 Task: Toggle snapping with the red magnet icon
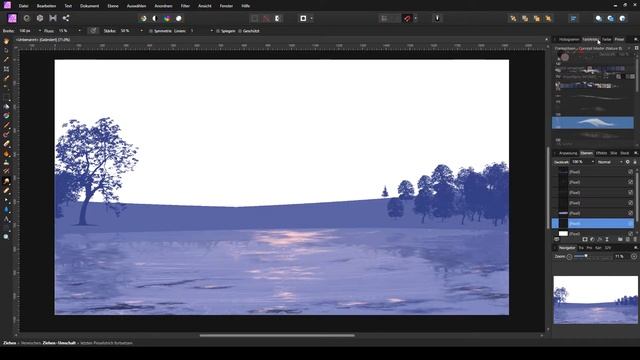[407, 18]
